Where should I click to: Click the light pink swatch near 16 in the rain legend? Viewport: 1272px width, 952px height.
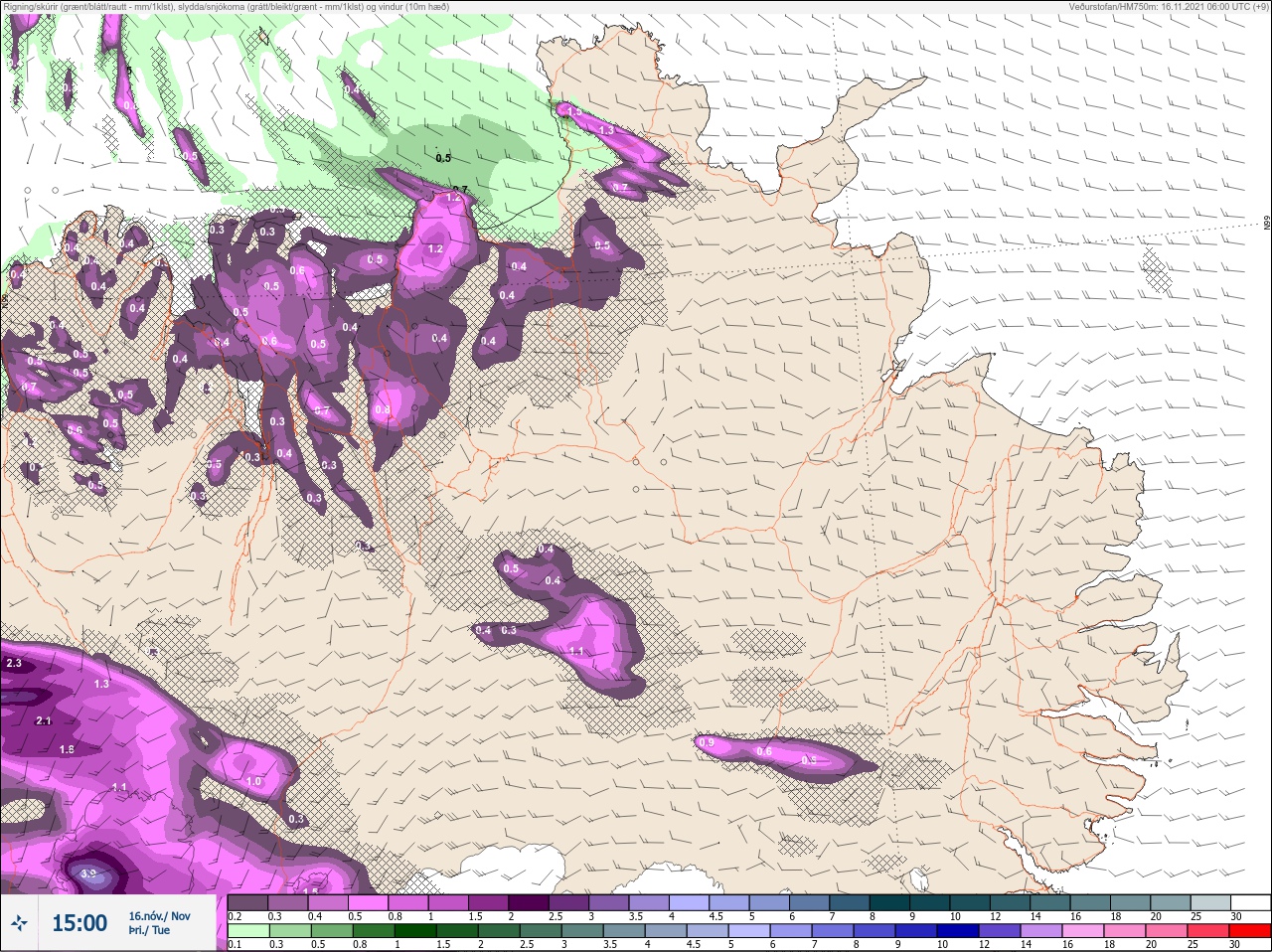click(x=1083, y=931)
